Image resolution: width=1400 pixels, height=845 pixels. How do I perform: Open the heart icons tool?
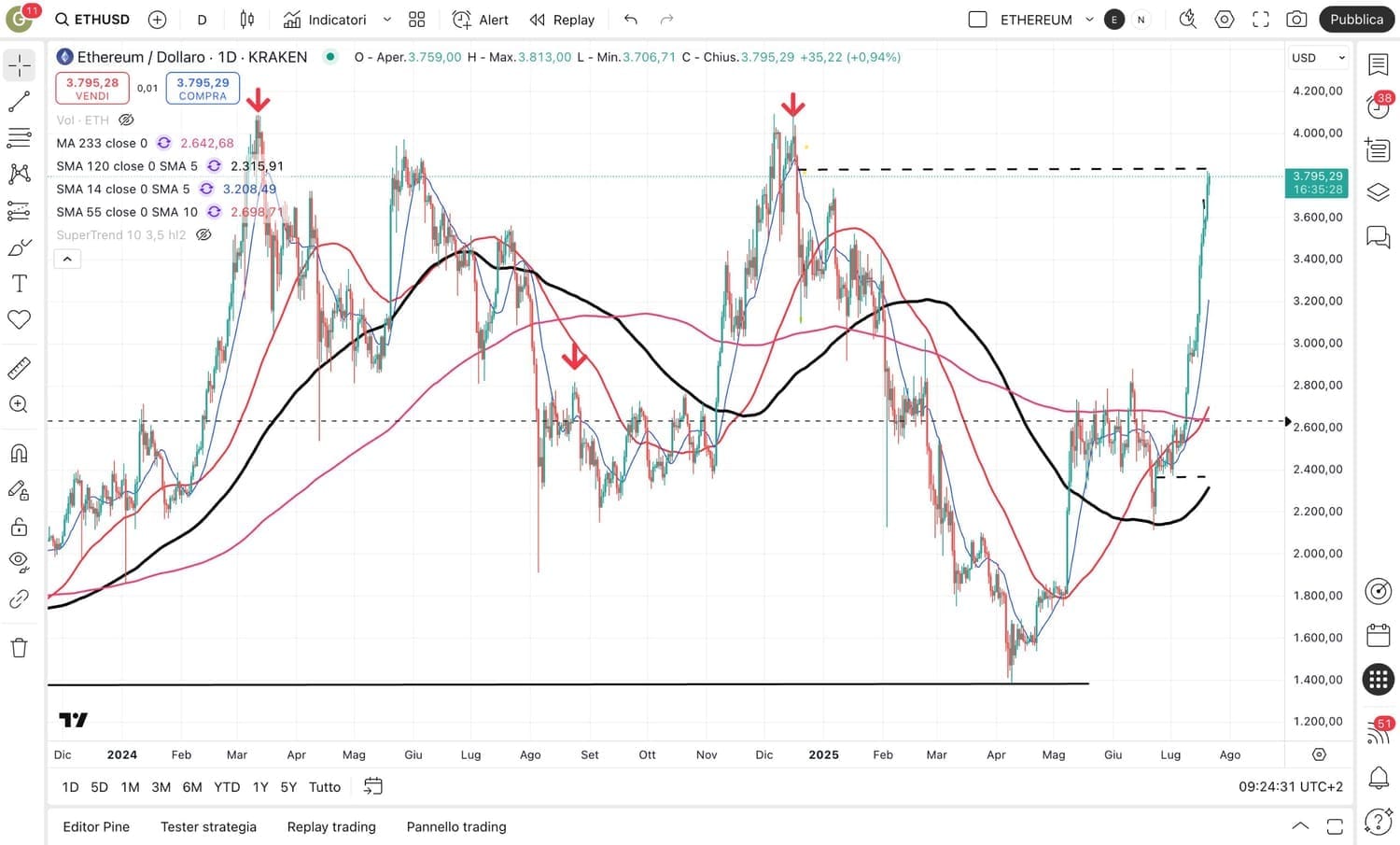tap(20, 320)
